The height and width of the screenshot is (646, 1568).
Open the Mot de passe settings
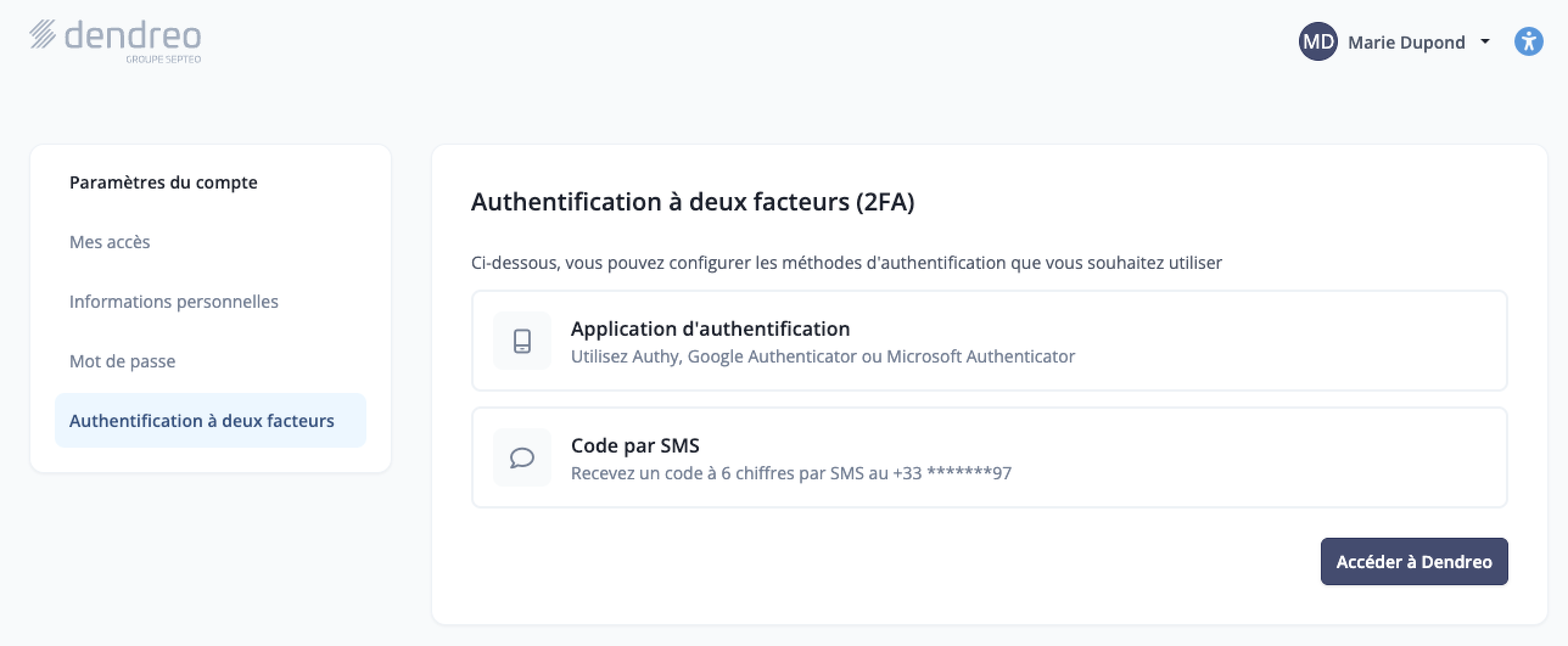click(x=122, y=361)
